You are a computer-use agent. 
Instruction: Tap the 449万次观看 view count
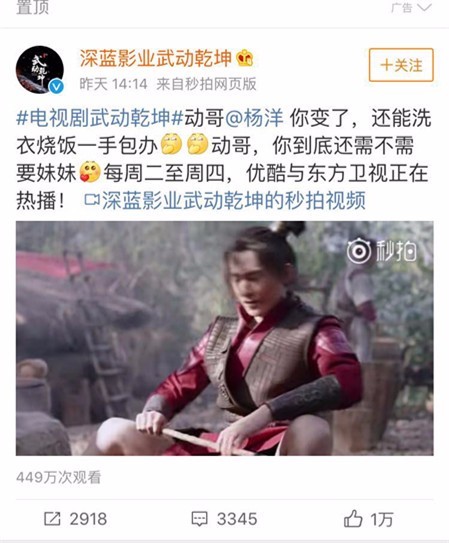pos(59,478)
